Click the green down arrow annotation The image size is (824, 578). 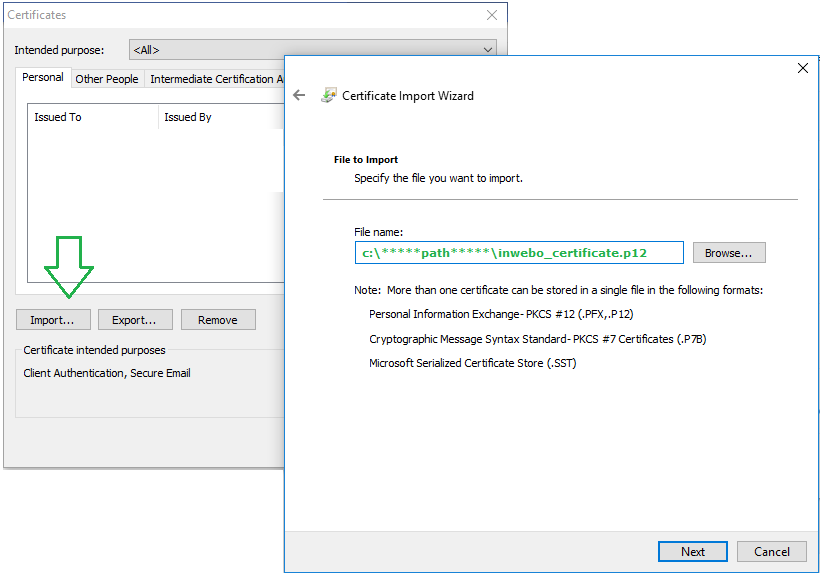[x=68, y=267]
